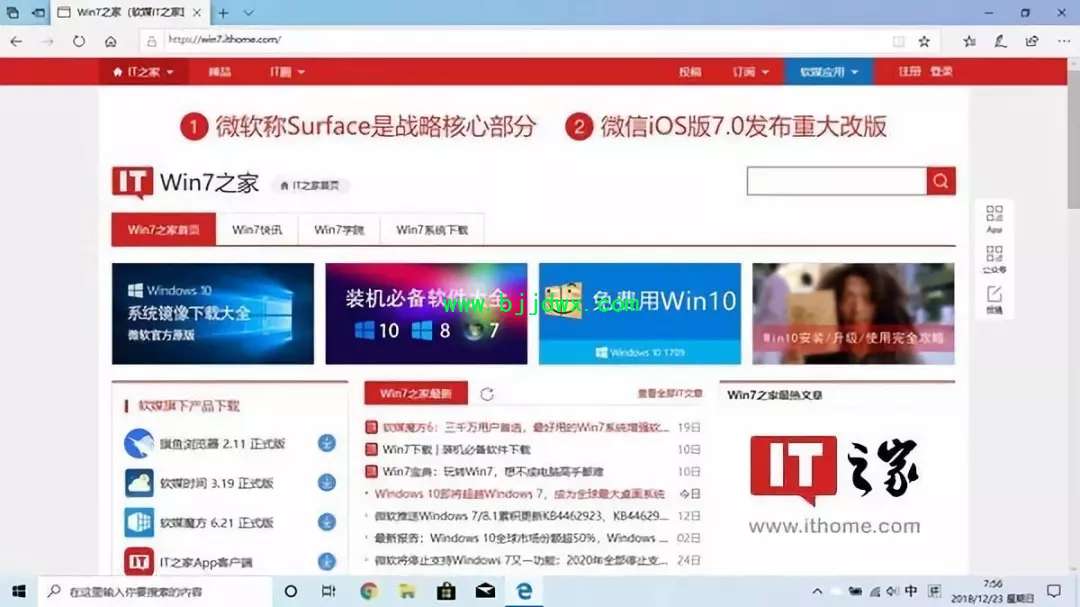Click the red search magnifier button
Screen dimensions: 1080x607
[x=941, y=181]
